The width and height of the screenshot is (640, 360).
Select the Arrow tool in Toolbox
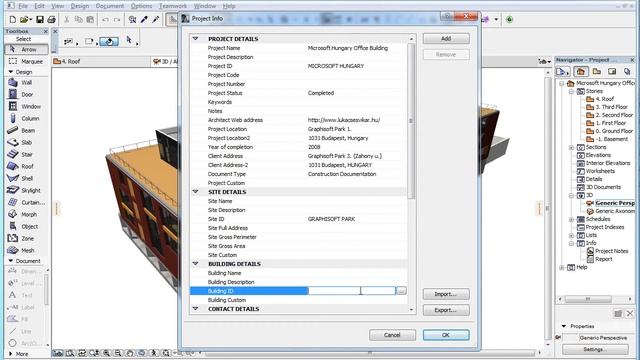pos(26,49)
